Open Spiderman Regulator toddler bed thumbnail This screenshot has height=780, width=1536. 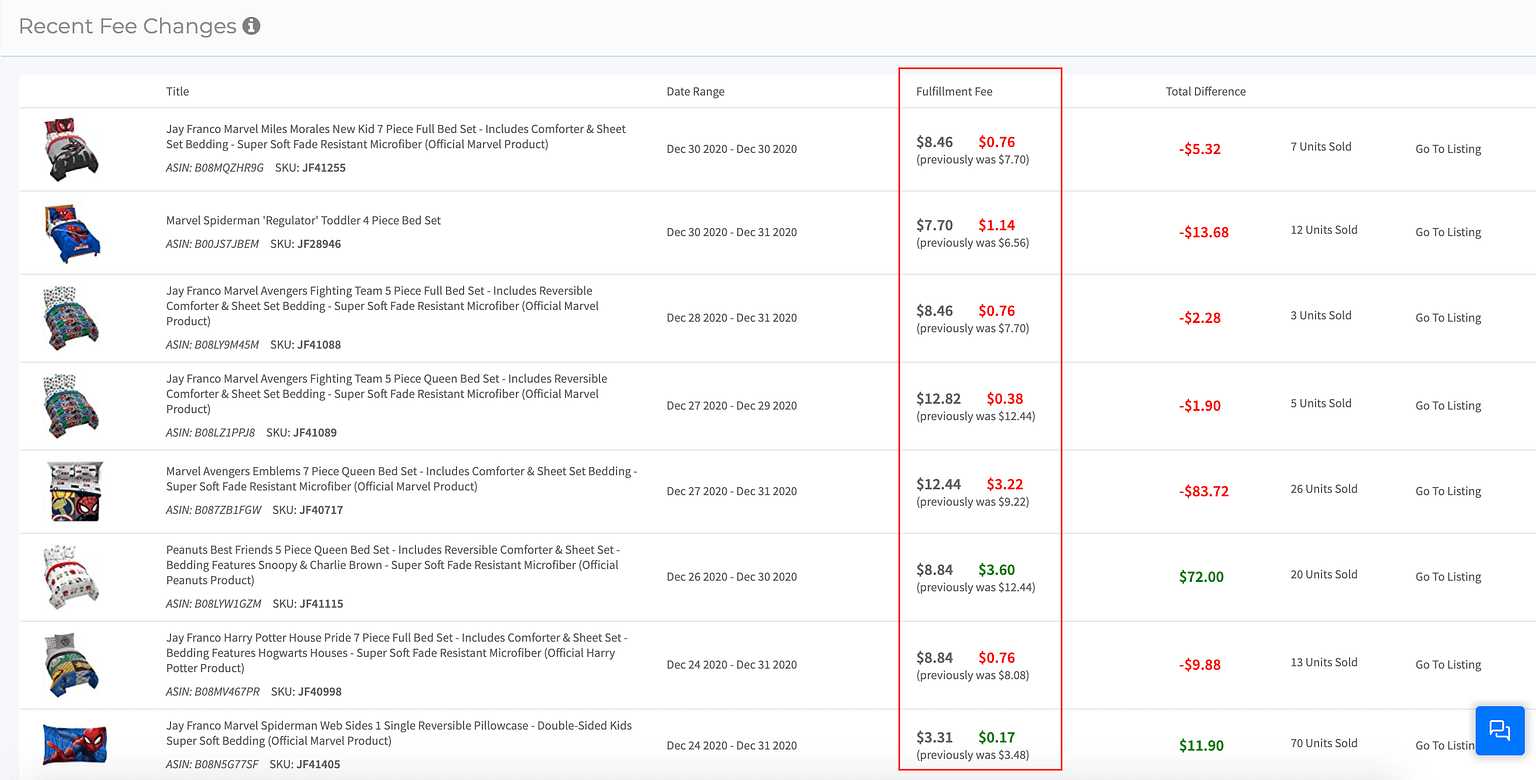pyautogui.click(x=72, y=233)
